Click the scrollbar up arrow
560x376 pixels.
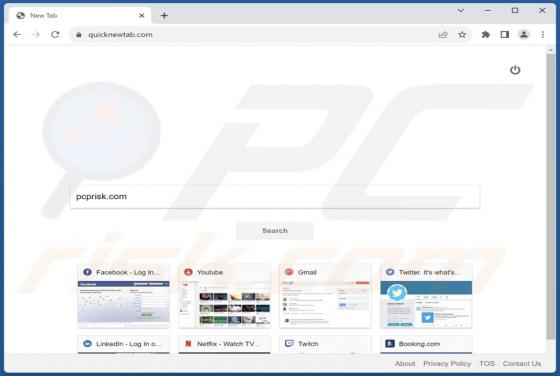[x=550, y=50]
